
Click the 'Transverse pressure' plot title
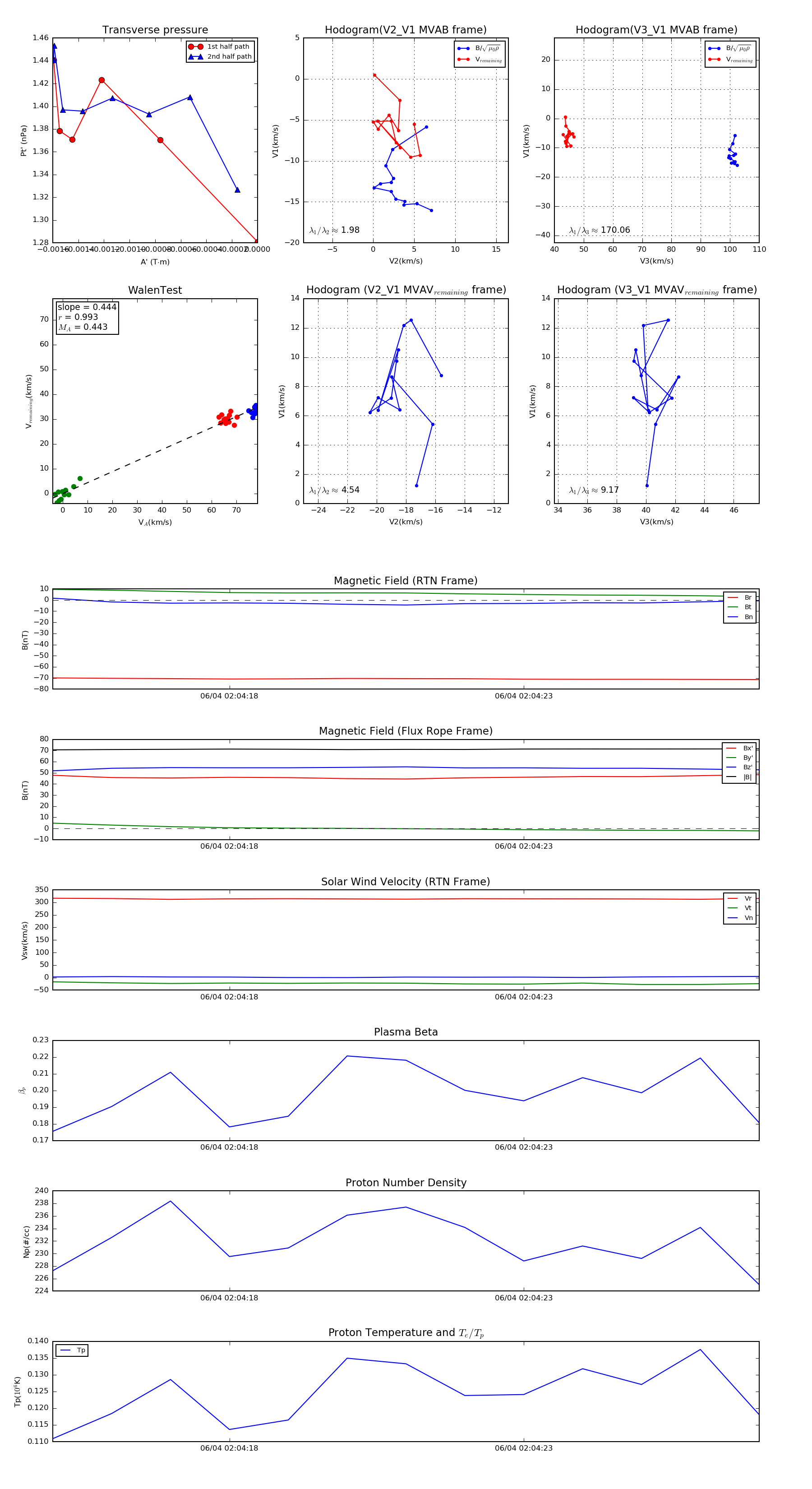tap(155, 30)
